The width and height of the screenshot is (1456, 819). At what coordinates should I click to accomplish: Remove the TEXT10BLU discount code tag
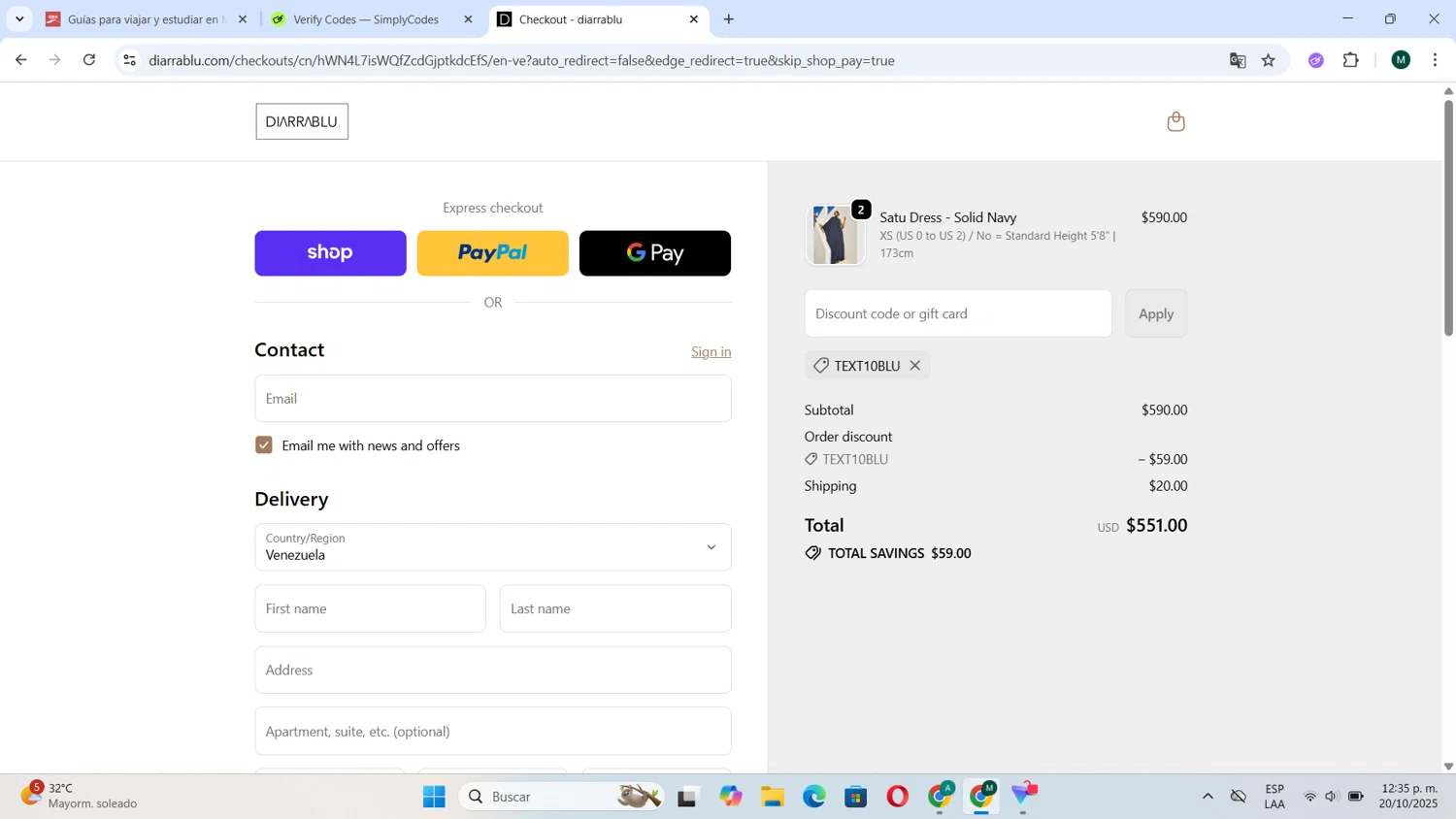coord(914,366)
